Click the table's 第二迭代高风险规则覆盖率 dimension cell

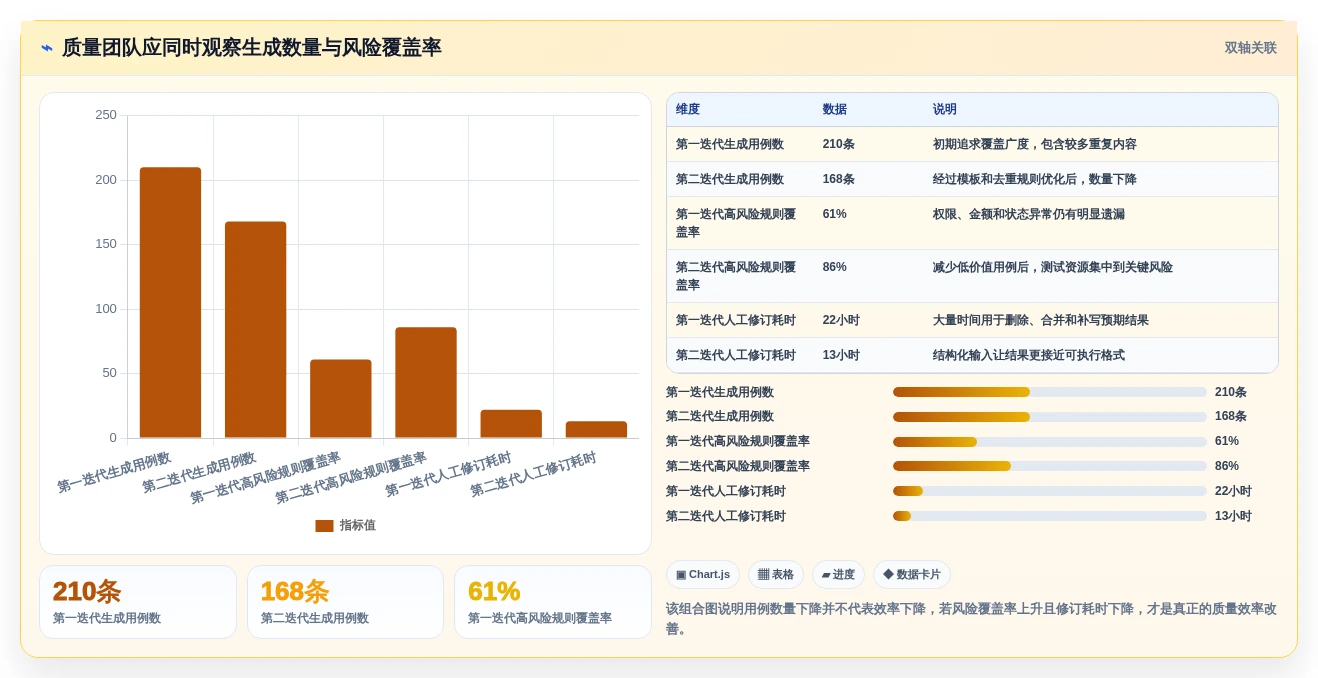736,276
